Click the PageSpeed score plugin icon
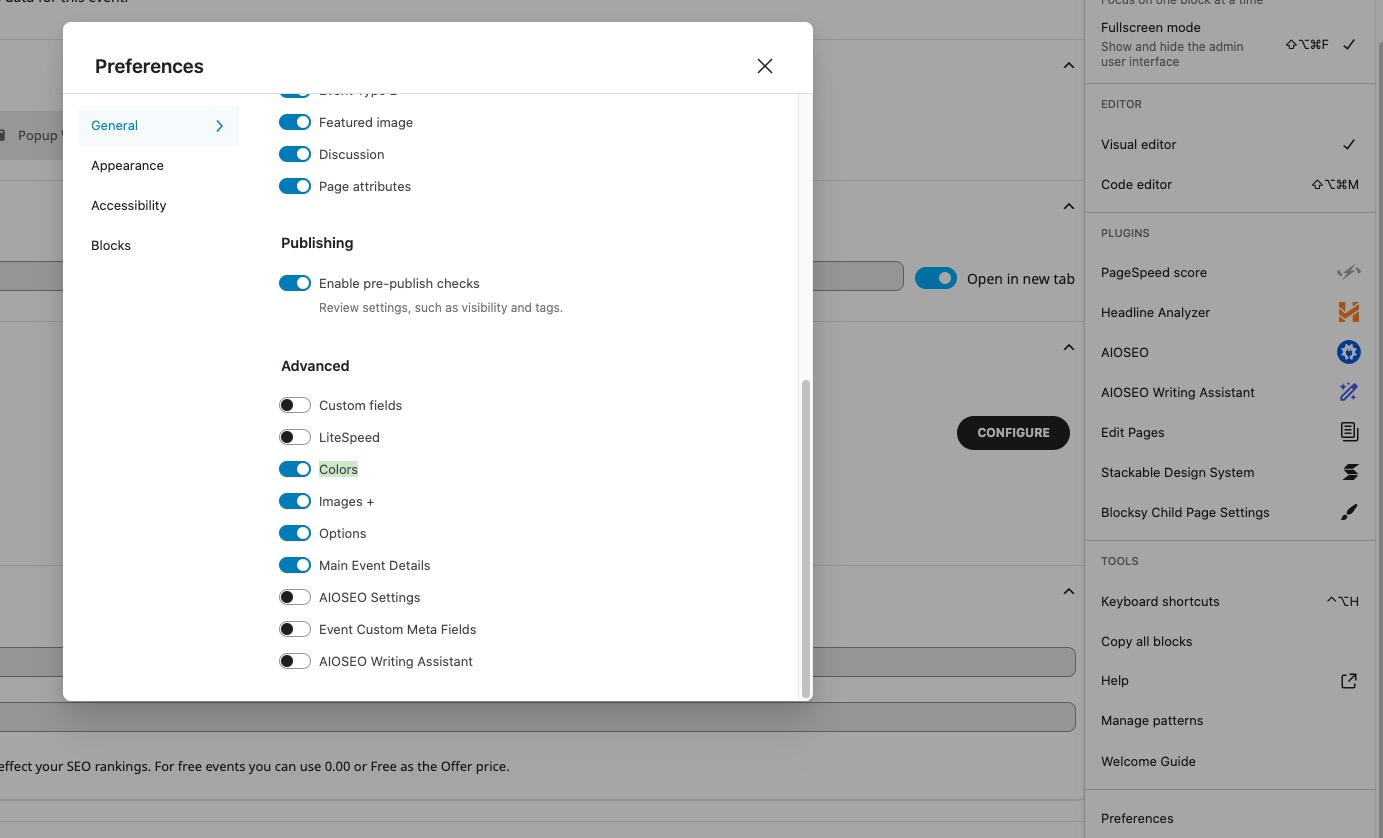 coord(1349,272)
